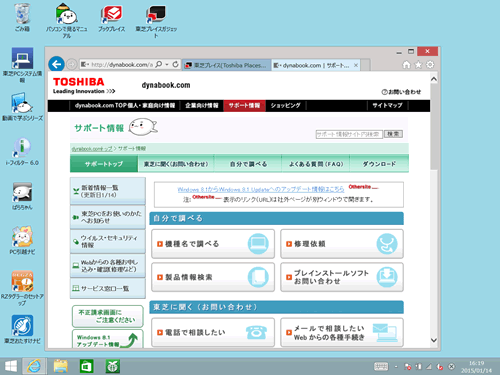
Task: Open the サイトマップ menu item
Action: tap(387, 106)
